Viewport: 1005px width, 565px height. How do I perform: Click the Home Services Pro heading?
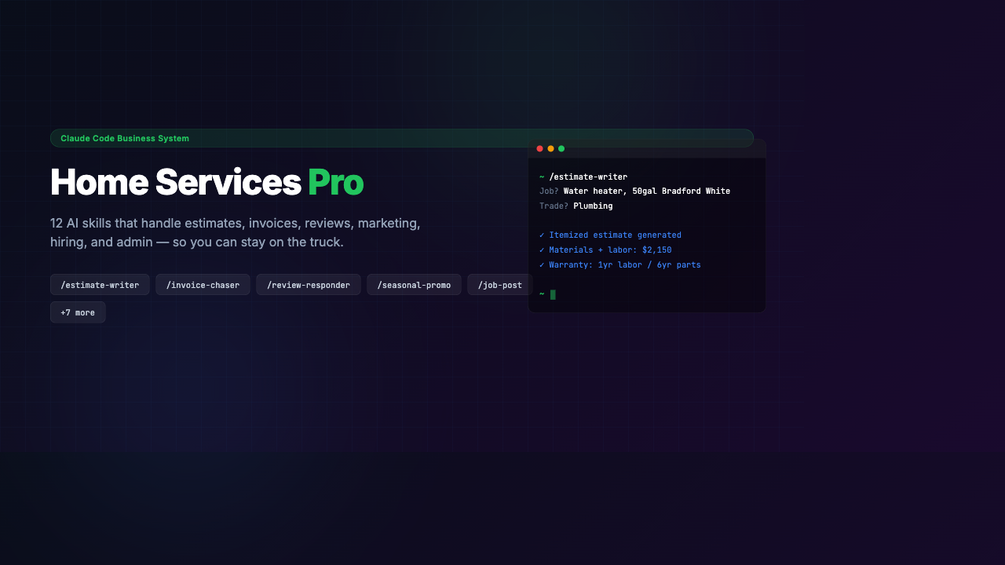pos(207,182)
